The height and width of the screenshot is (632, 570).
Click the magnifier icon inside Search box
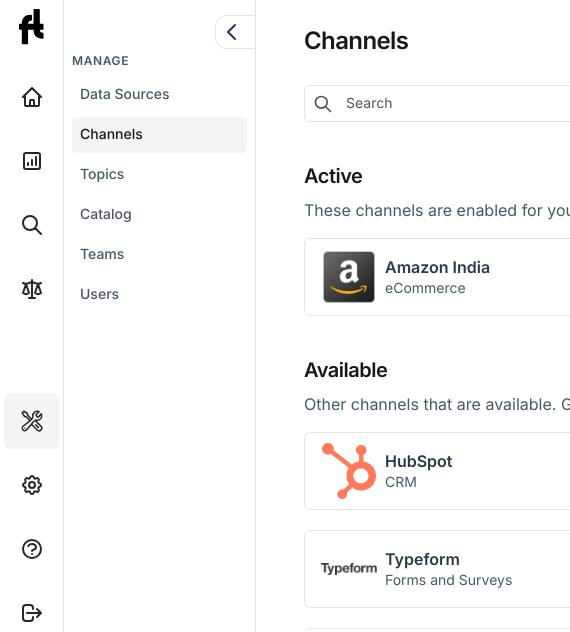[x=323, y=104]
